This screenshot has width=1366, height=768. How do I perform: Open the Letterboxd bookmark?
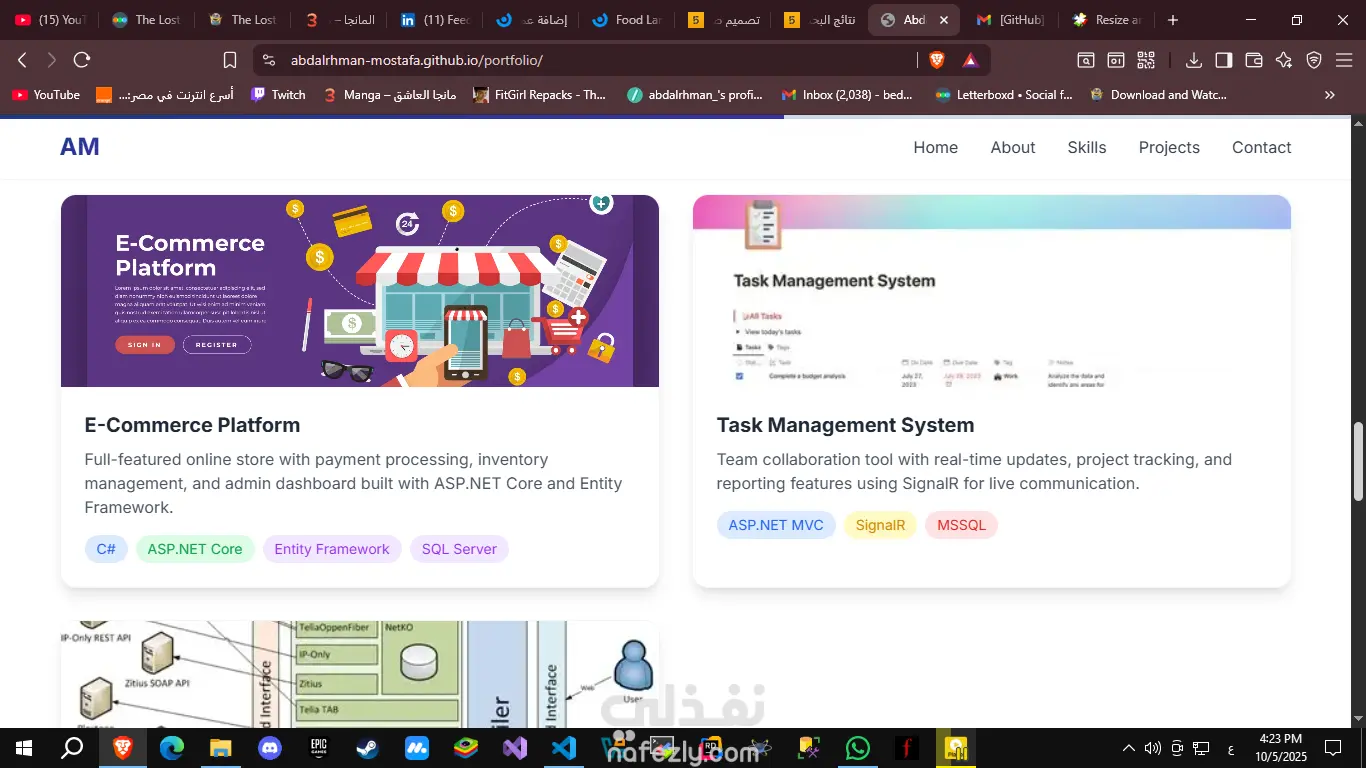[1004, 95]
